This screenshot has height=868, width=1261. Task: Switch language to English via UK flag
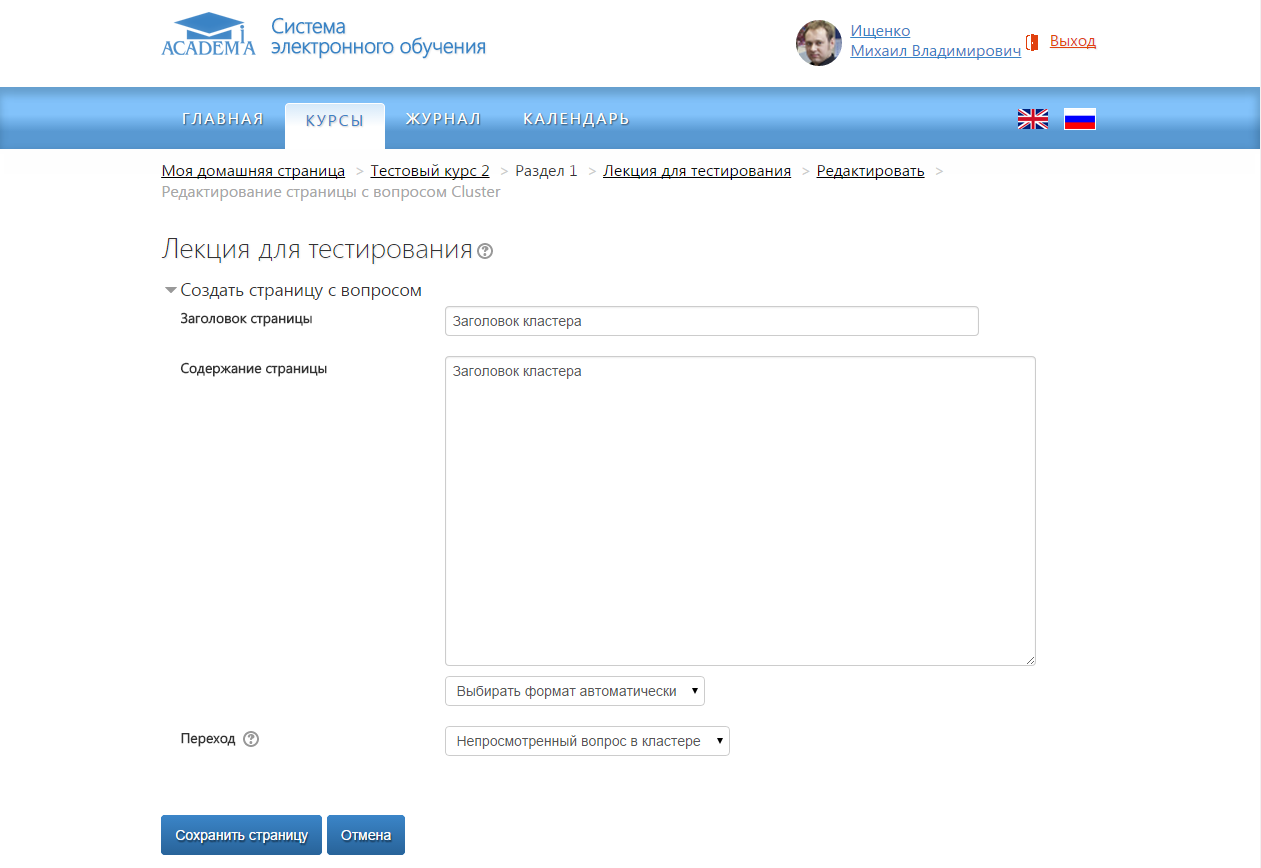(x=1032, y=119)
